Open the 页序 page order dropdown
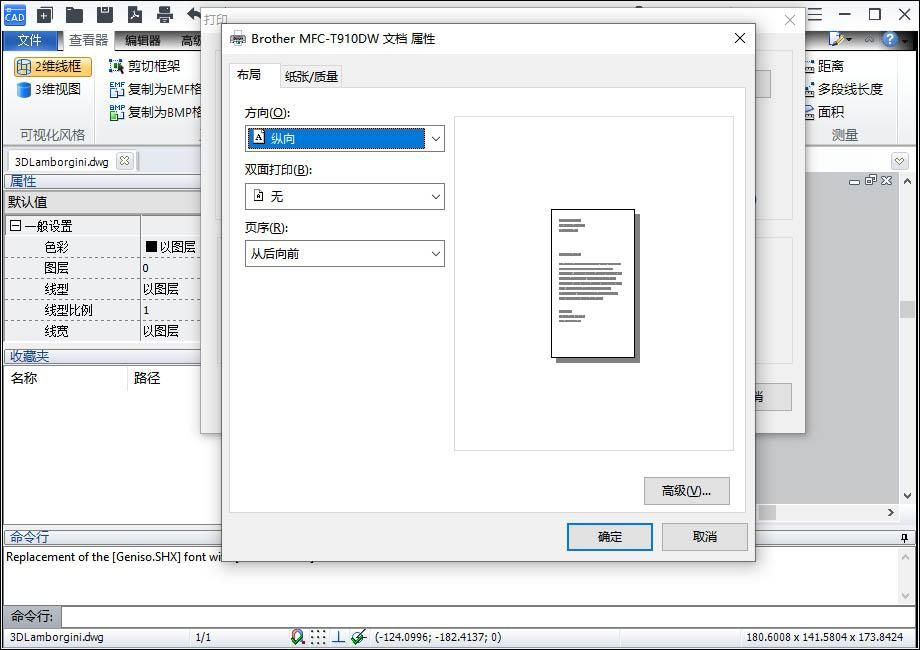Image resolution: width=920 pixels, height=650 pixels. click(344, 253)
